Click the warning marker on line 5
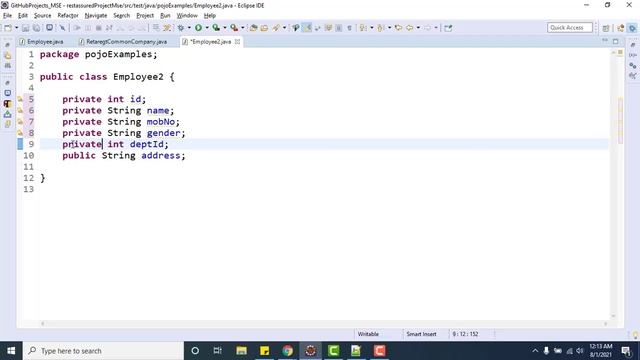This screenshot has height=360, width=640. tap(20, 99)
